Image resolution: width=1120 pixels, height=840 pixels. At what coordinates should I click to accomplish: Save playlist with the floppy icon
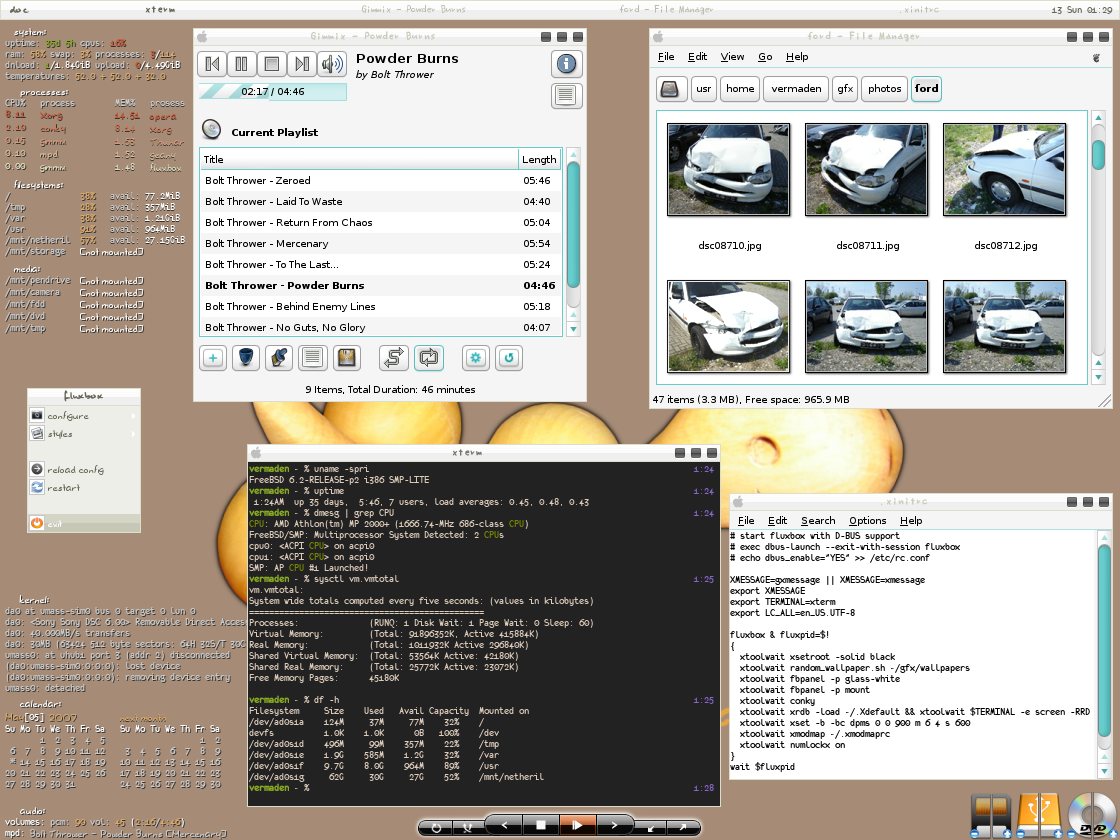tap(346, 358)
